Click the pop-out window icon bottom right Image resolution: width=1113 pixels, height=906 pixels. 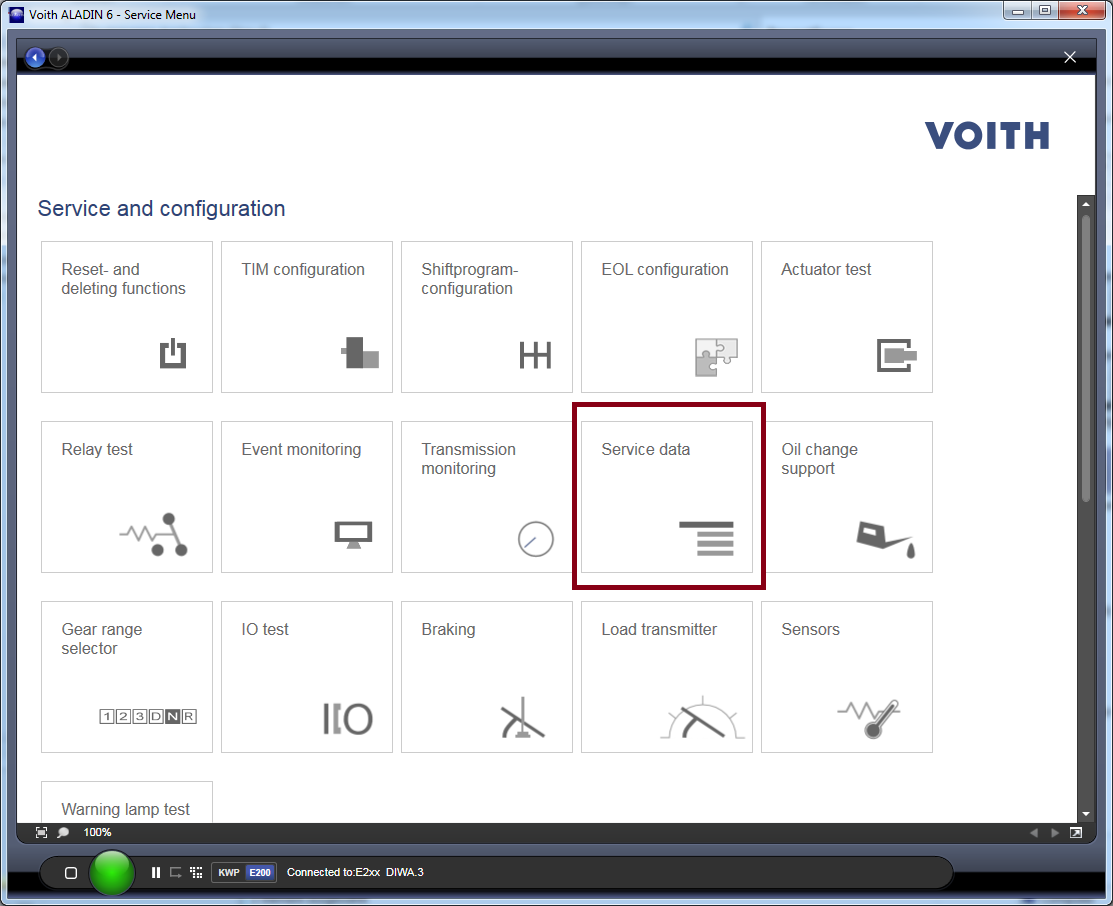pos(1076,833)
